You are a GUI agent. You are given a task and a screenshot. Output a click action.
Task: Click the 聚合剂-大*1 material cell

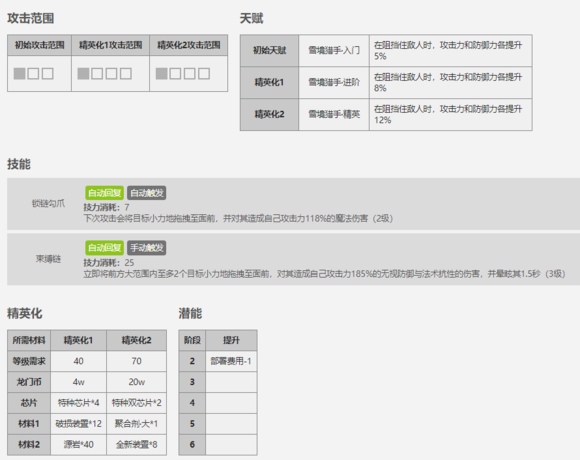pos(136,423)
